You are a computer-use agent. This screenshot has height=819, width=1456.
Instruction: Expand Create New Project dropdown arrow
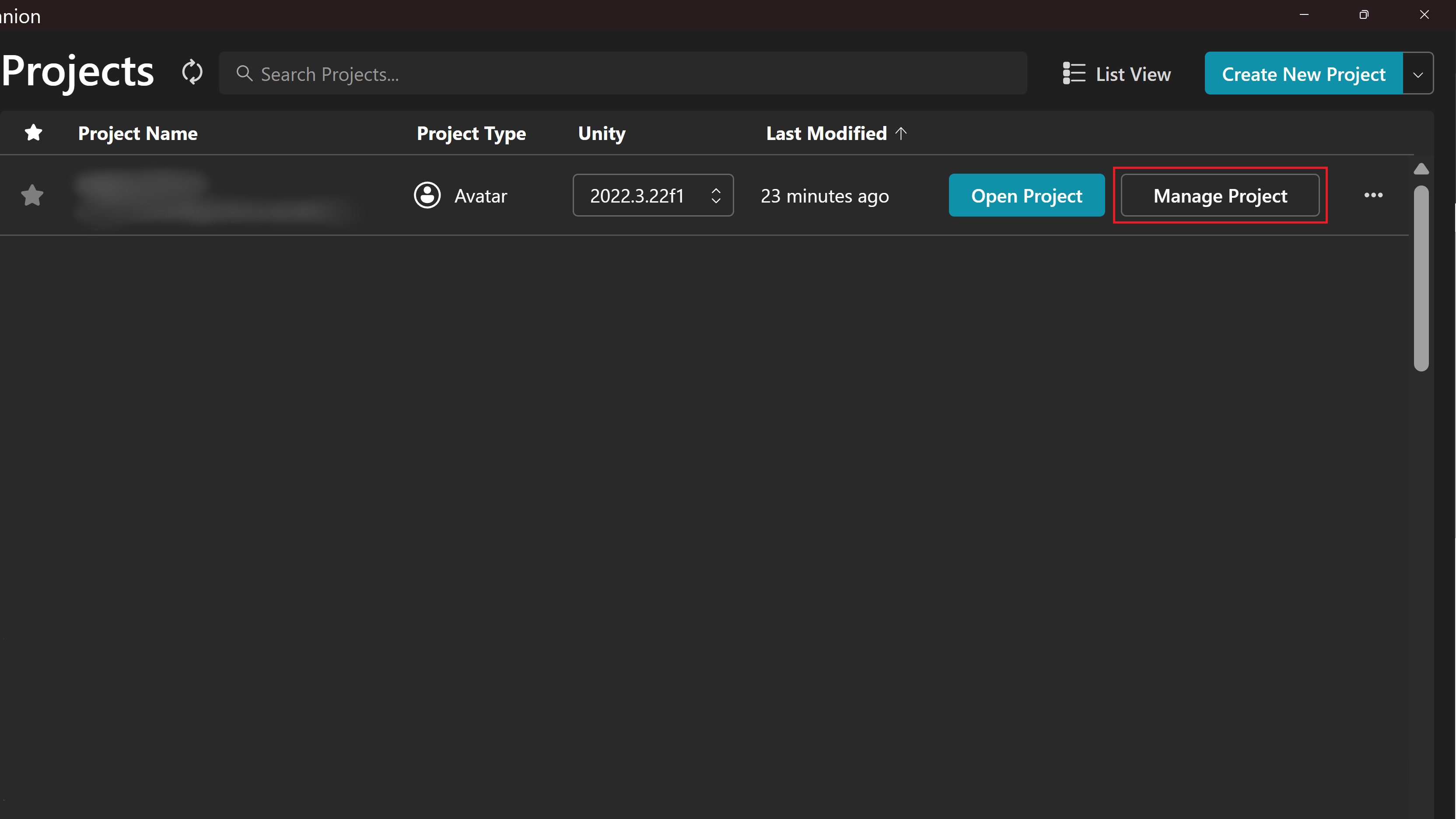1417,74
